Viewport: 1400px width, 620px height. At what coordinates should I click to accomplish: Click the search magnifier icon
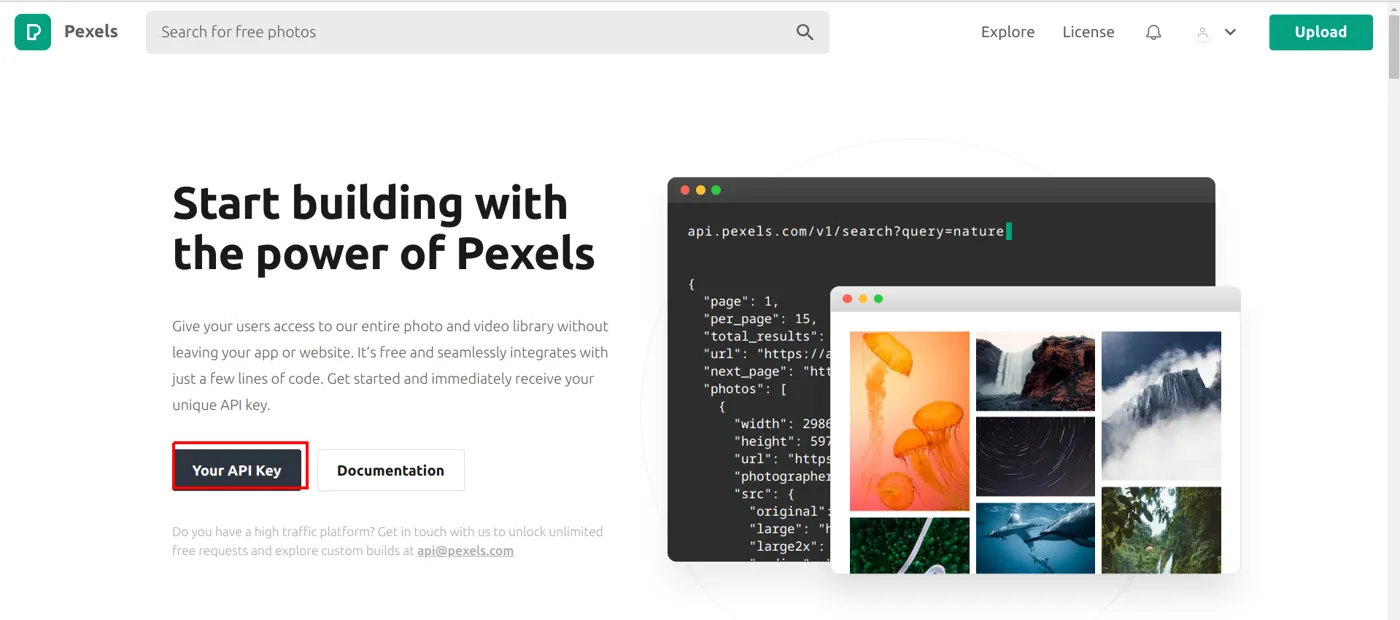point(804,32)
